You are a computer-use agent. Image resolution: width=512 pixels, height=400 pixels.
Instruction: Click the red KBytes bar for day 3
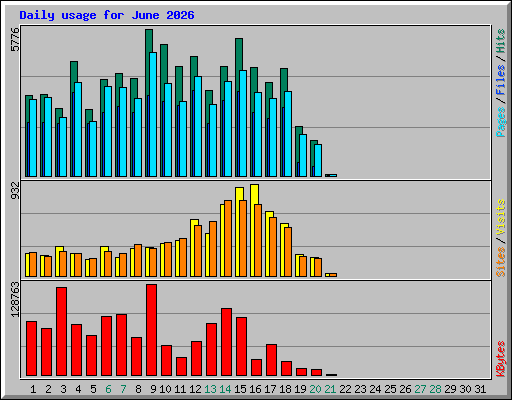[x=61, y=331]
